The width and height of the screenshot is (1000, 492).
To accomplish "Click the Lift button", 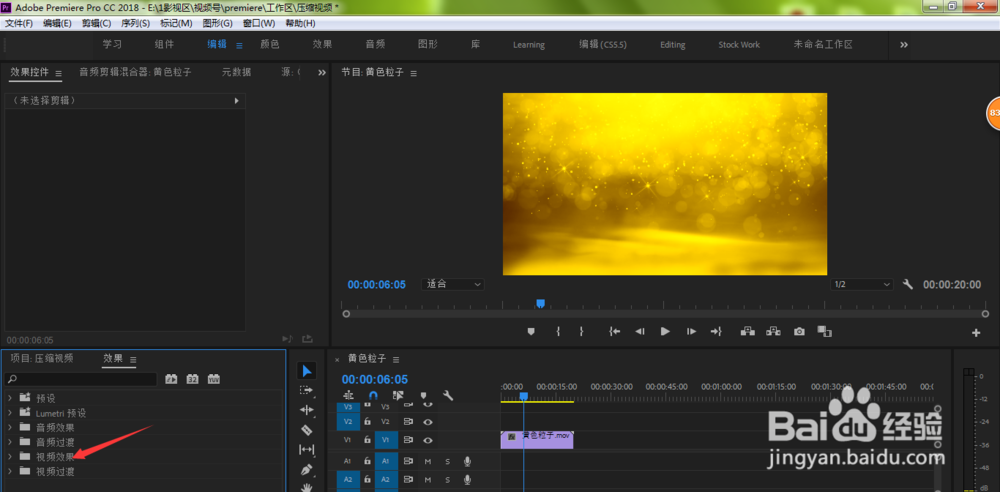I will pos(747,331).
